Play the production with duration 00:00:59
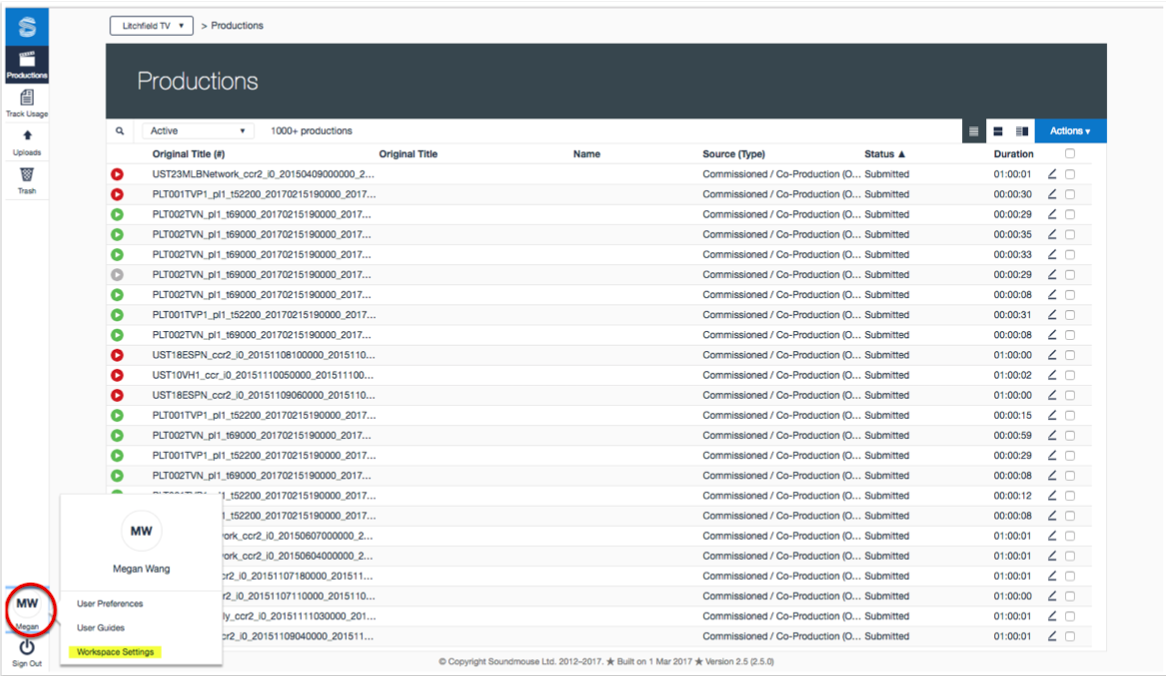Viewport: 1166px width, 676px height. click(x=117, y=435)
